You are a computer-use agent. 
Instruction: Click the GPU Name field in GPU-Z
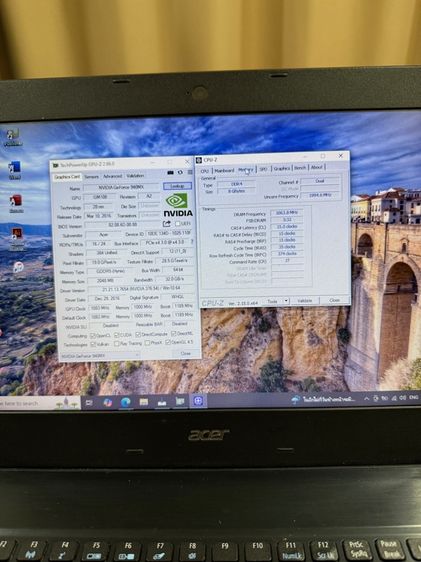point(121,187)
